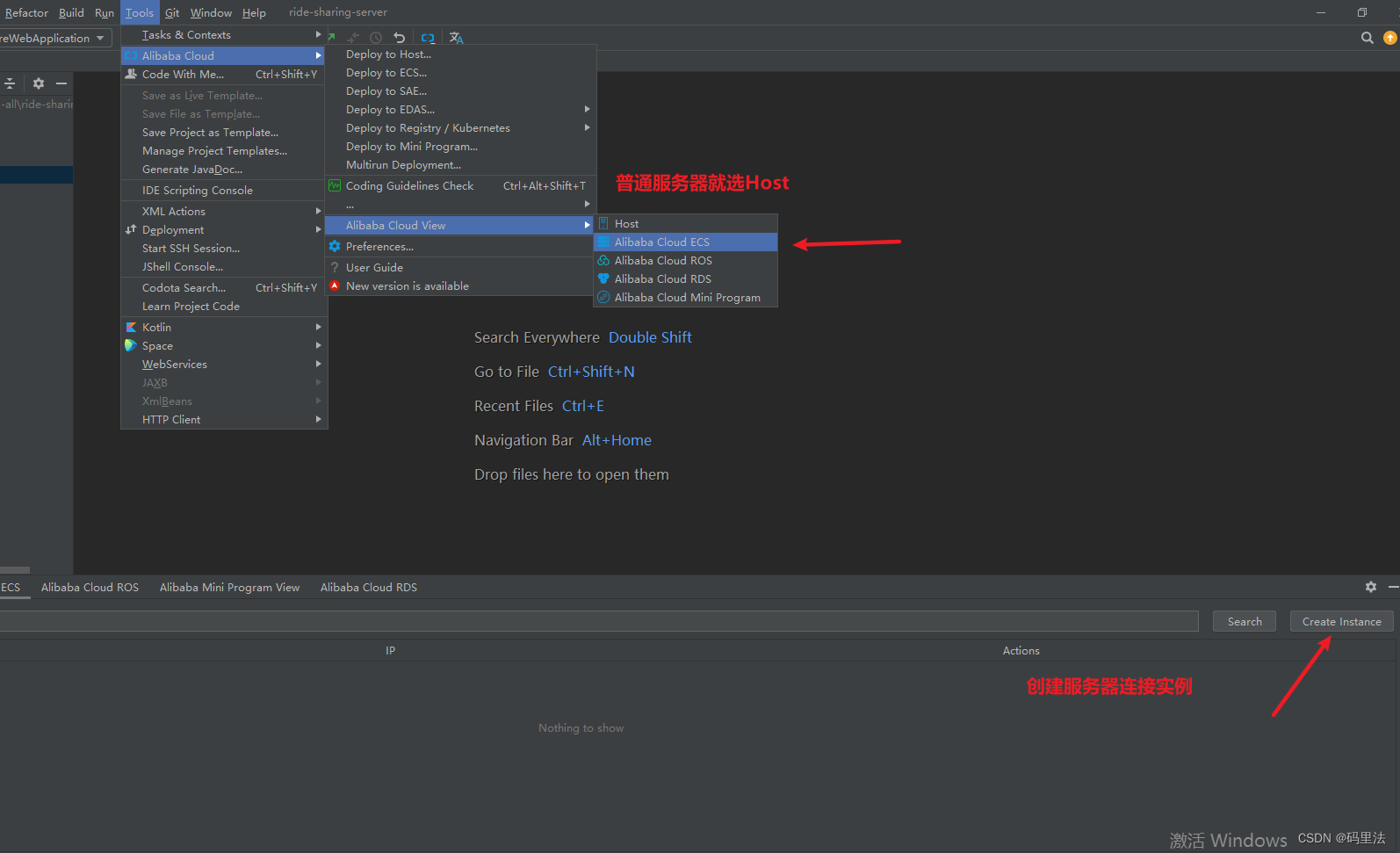Click the Alibaba Cloud toolbar icon

(x=428, y=38)
